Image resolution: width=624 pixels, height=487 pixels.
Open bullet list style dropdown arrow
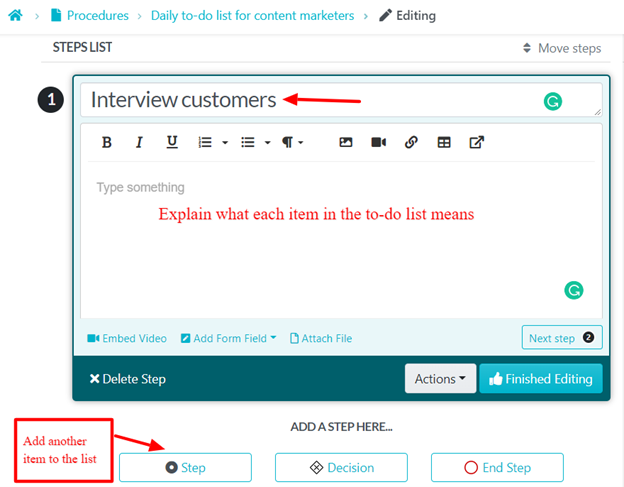(267, 142)
